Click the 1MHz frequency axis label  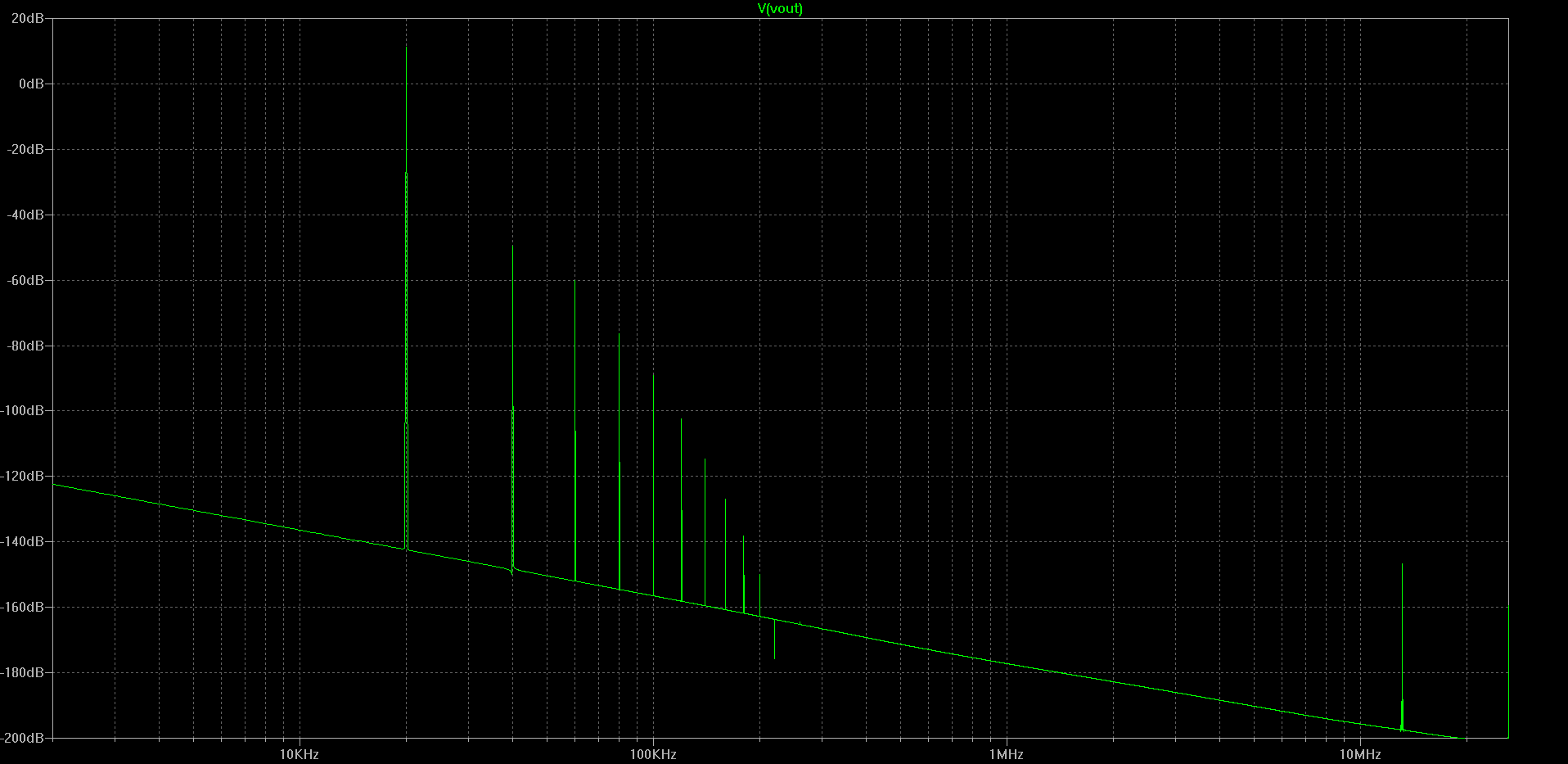click(1007, 754)
